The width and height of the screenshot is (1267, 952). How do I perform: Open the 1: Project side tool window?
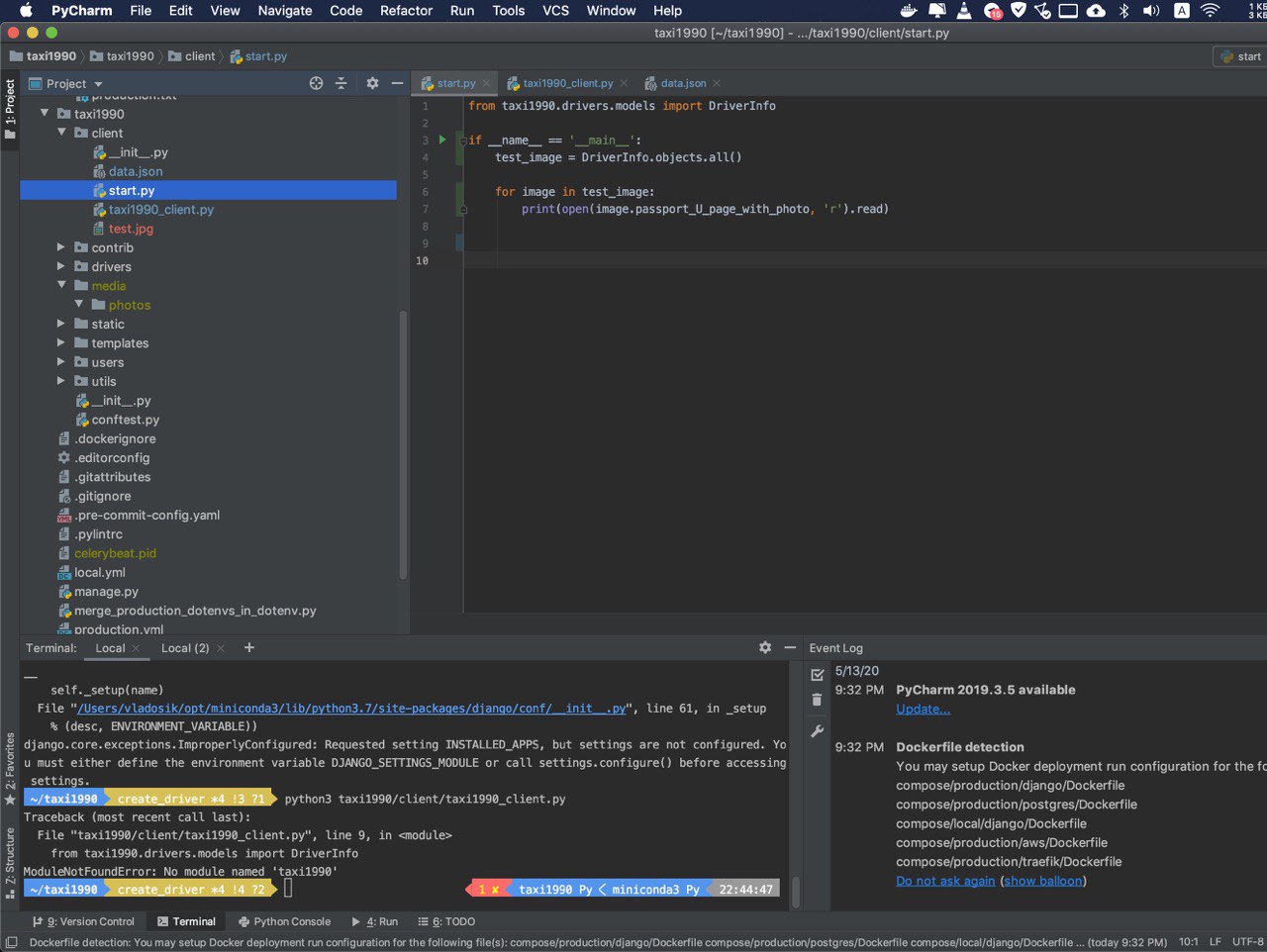point(10,109)
